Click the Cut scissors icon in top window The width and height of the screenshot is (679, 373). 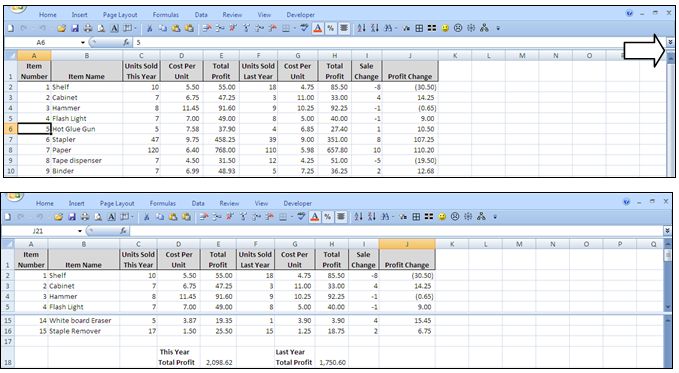(149, 28)
